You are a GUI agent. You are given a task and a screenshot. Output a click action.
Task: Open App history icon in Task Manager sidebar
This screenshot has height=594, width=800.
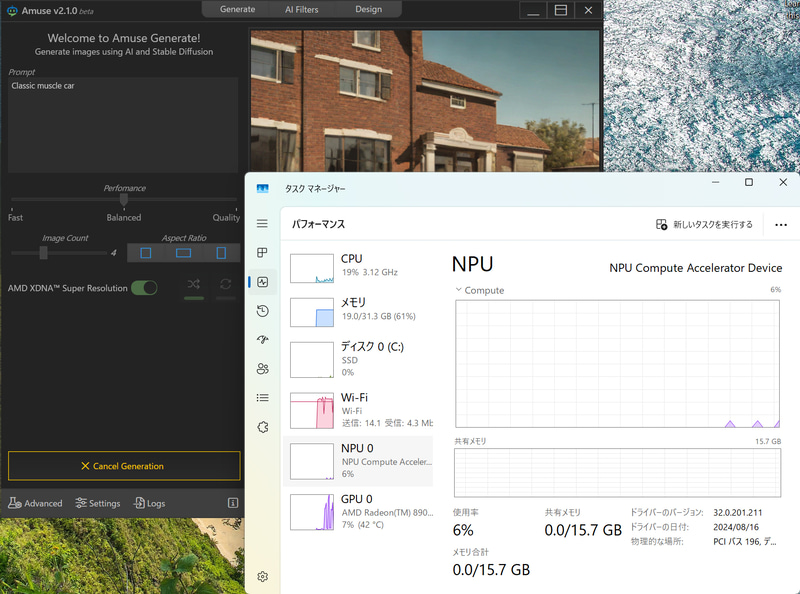263,311
